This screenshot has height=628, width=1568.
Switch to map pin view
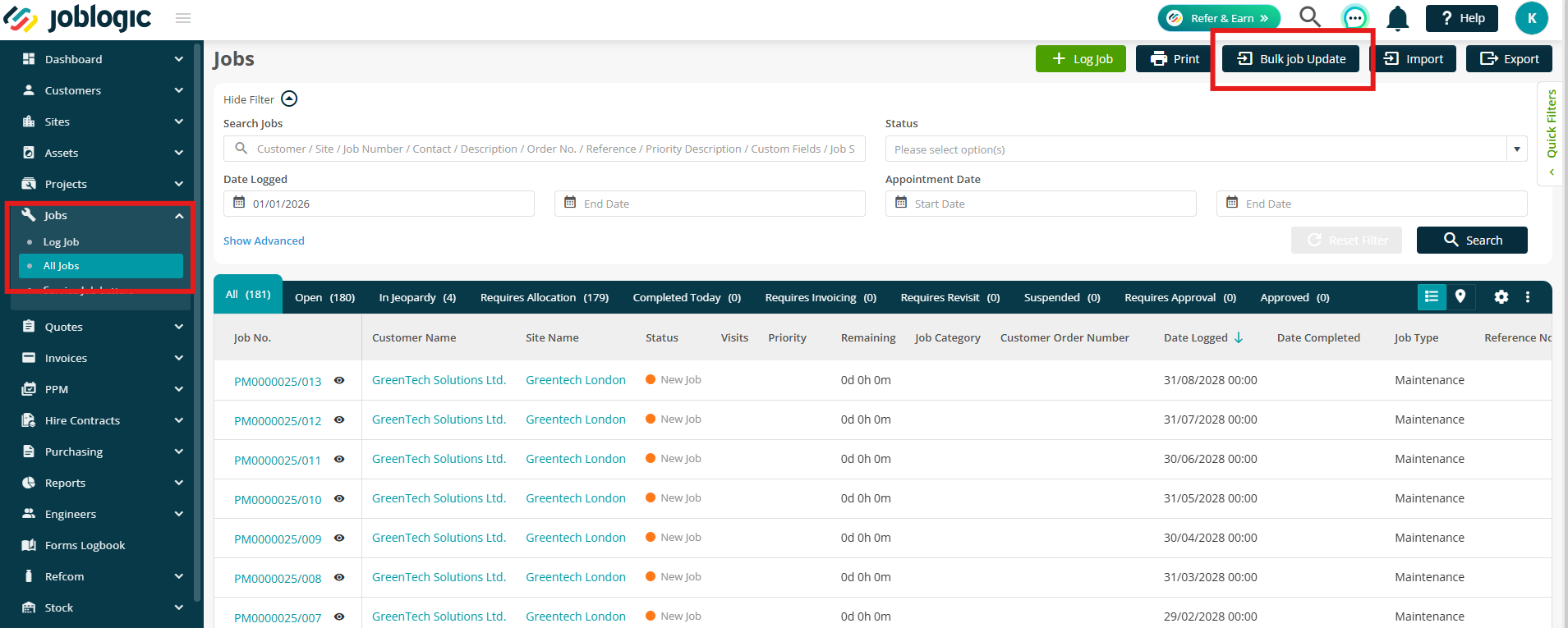pyautogui.click(x=1460, y=297)
